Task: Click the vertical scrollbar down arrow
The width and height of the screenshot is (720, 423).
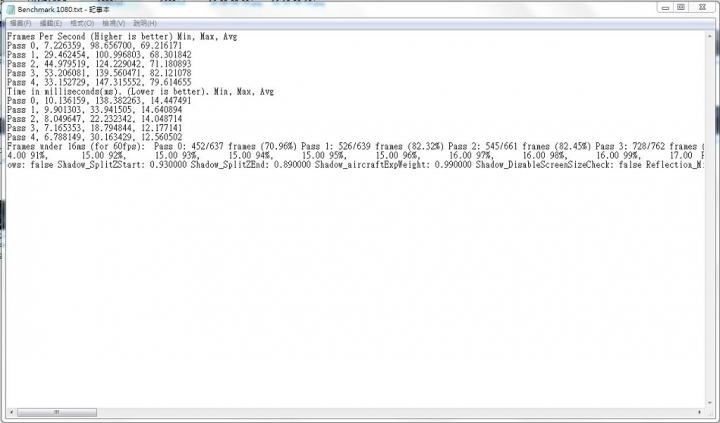Action: click(710, 403)
